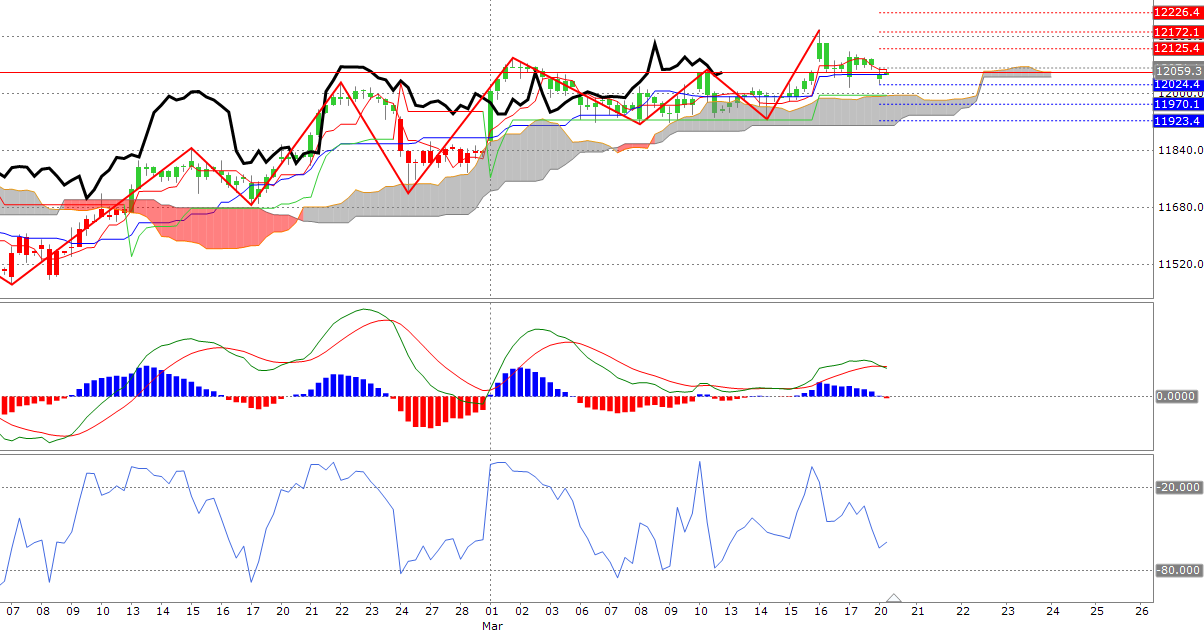Image resolution: width=1204 pixels, height=632 pixels.
Task: Click the gray chart shift triangle marker
Action: click(894, 596)
